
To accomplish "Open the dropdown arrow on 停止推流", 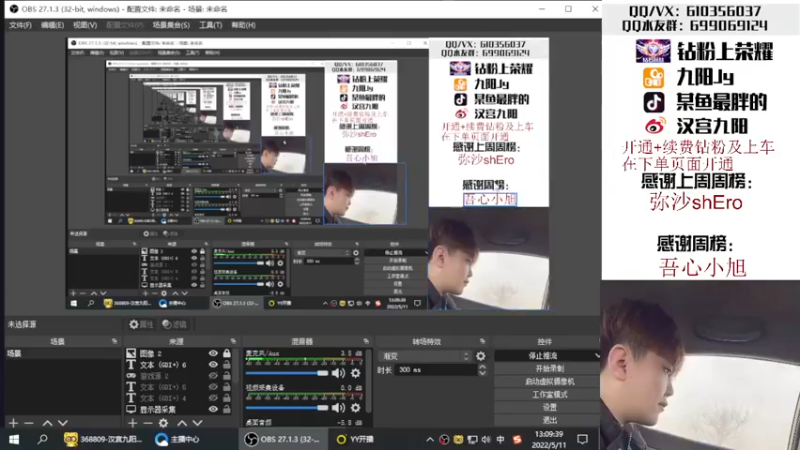I will click(x=597, y=356).
